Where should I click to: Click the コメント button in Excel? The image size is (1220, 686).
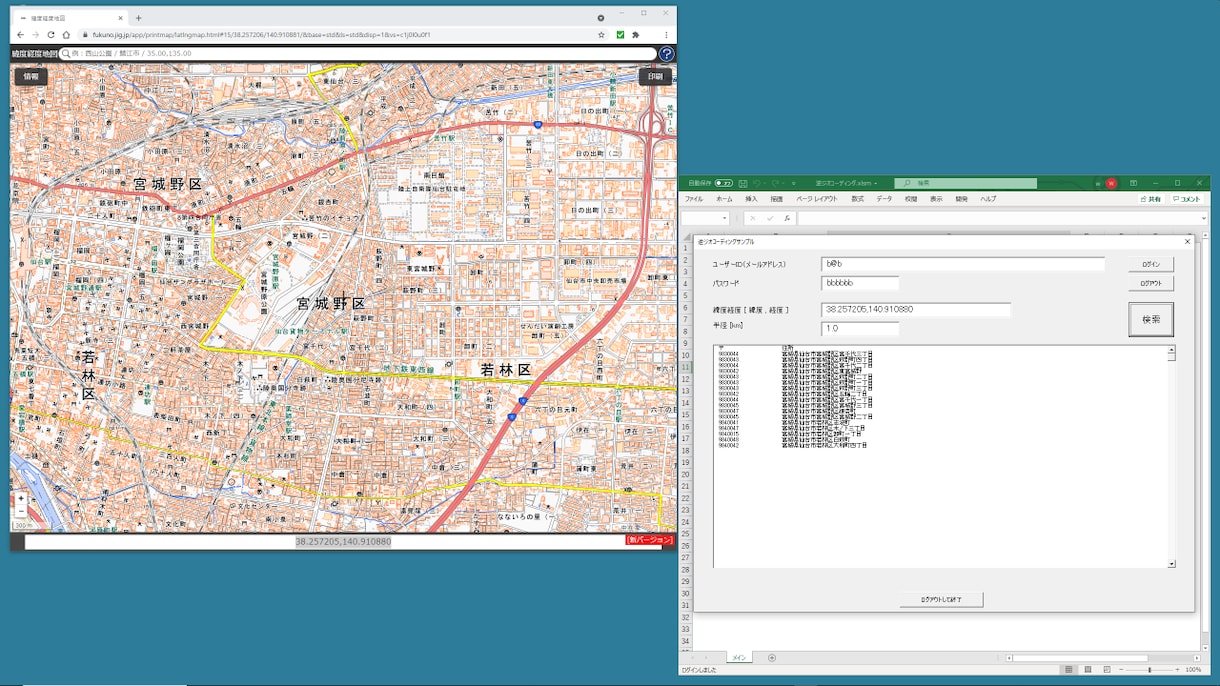[x=1187, y=199]
